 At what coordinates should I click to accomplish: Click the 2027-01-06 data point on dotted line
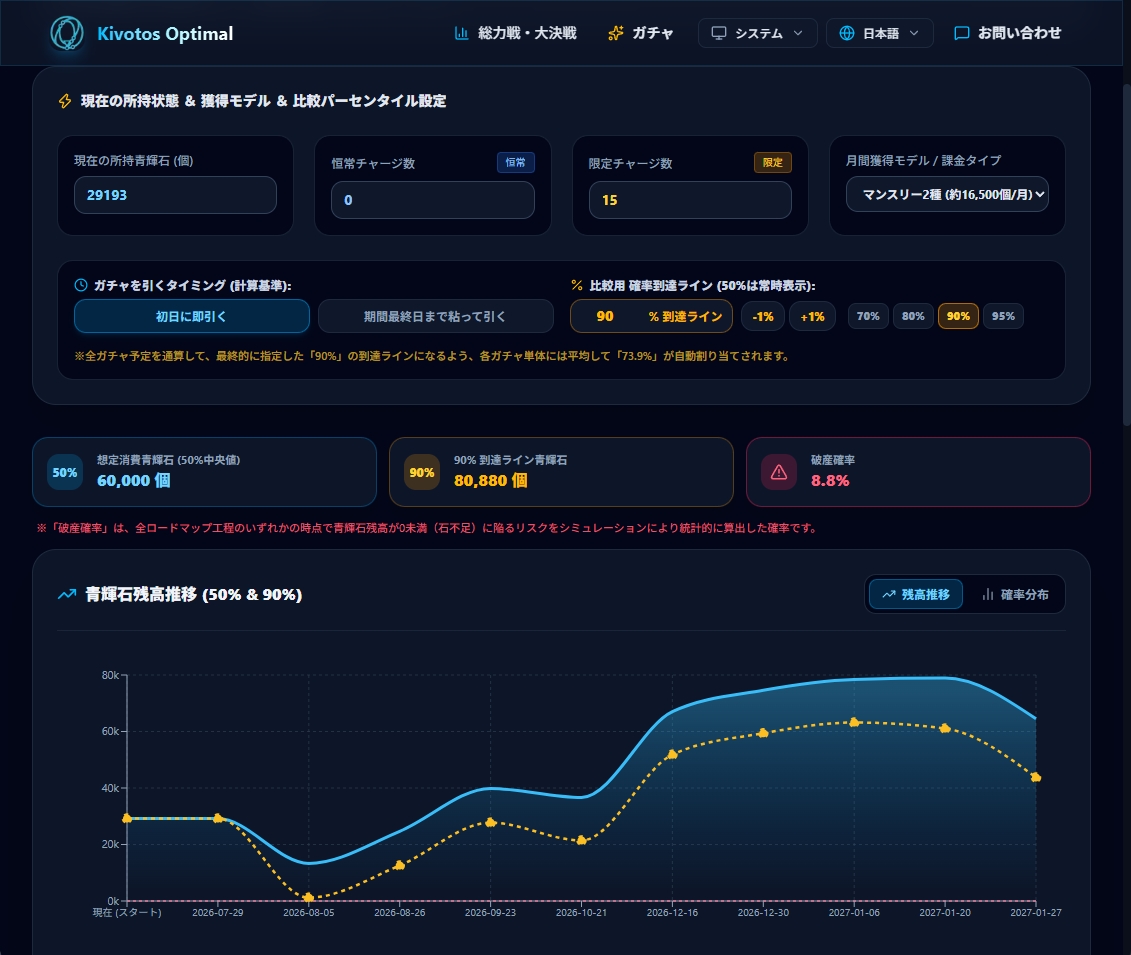[854, 722]
